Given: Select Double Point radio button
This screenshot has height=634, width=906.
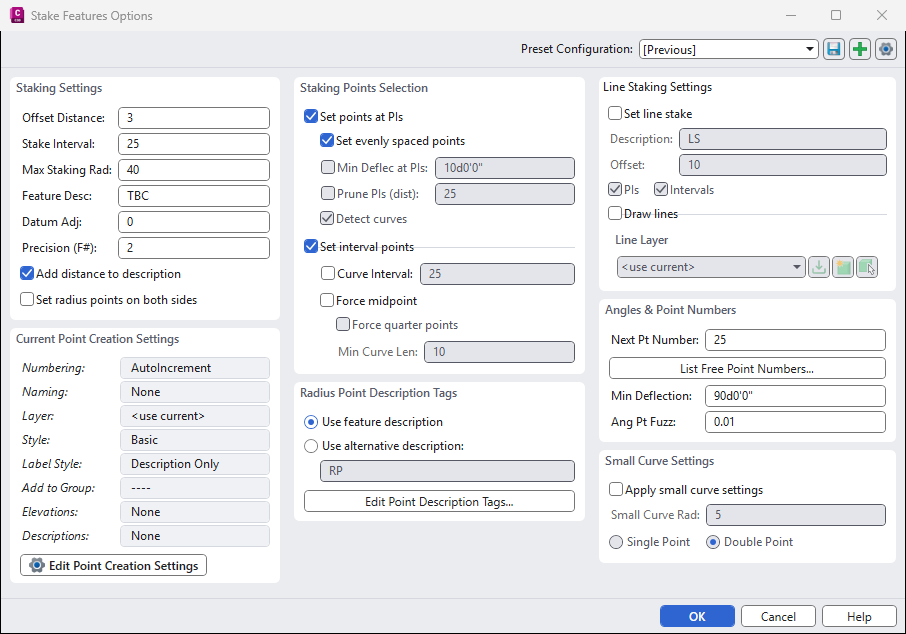Looking at the screenshot, I should [713, 542].
